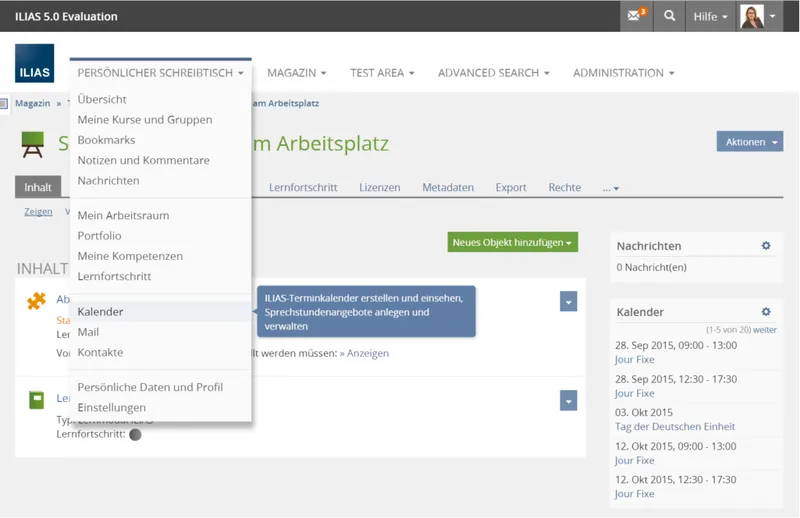Open the Aktionen dropdown button
800x518 pixels.
tap(750, 141)
